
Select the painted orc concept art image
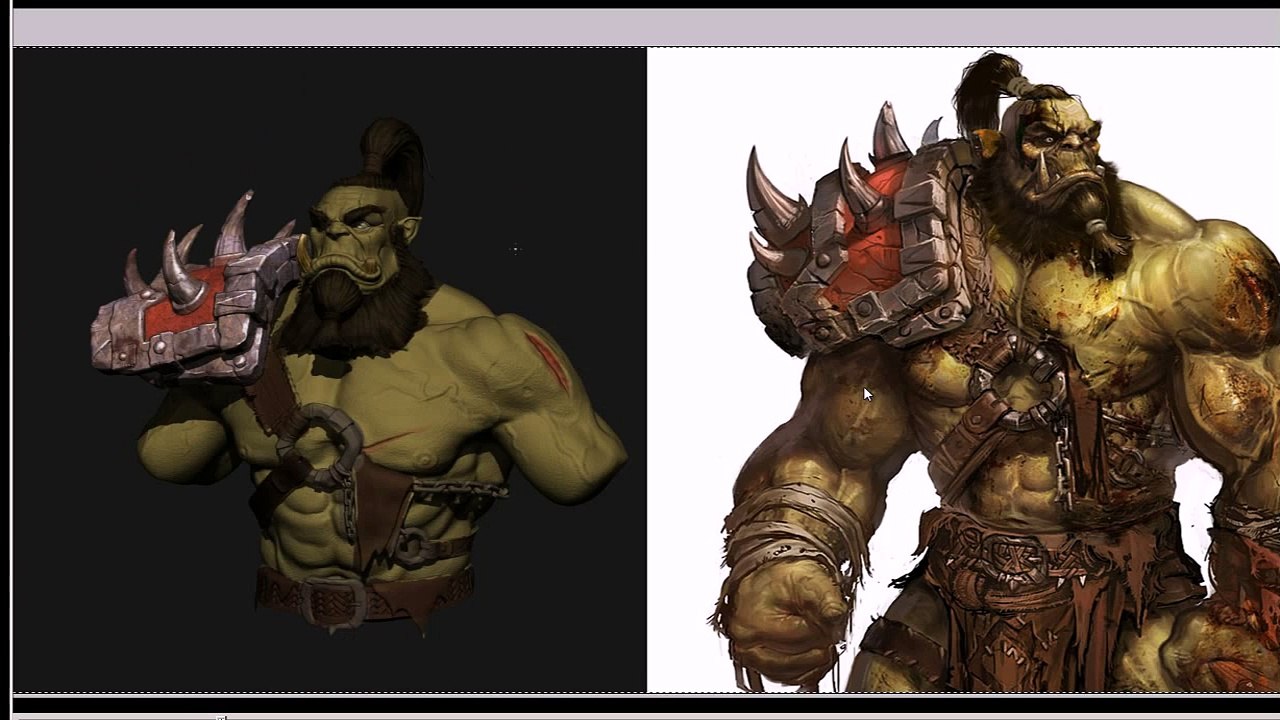964,370
